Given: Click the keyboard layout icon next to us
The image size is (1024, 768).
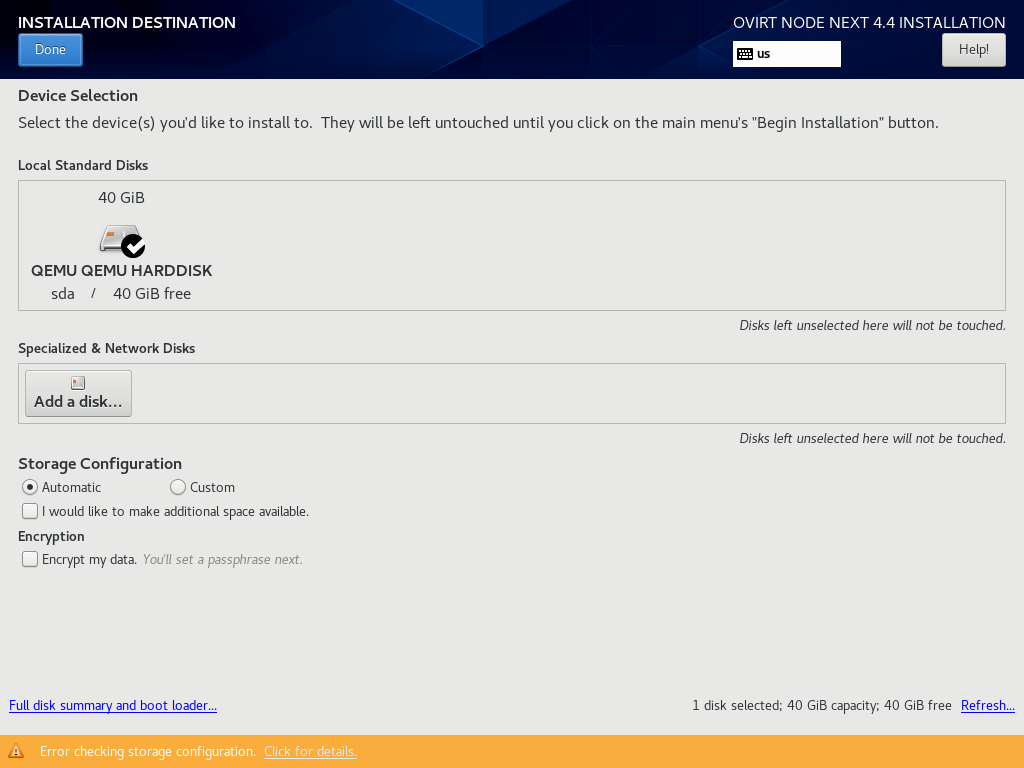Looking at the screenshot, I should [x=744, y=54].
